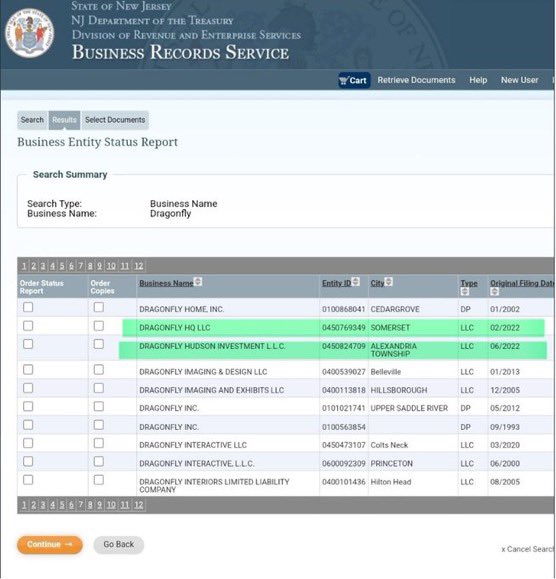
Task: Check order copies for DRAGONFLY HUDSON INVESTMENT
Action: tap(99, 344)
